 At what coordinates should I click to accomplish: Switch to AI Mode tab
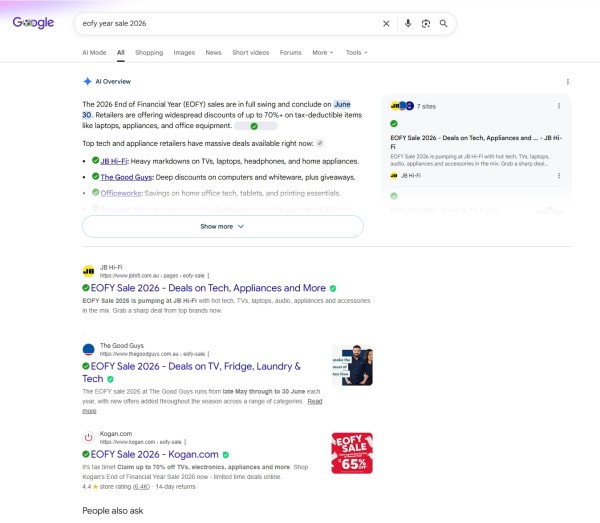94,52
